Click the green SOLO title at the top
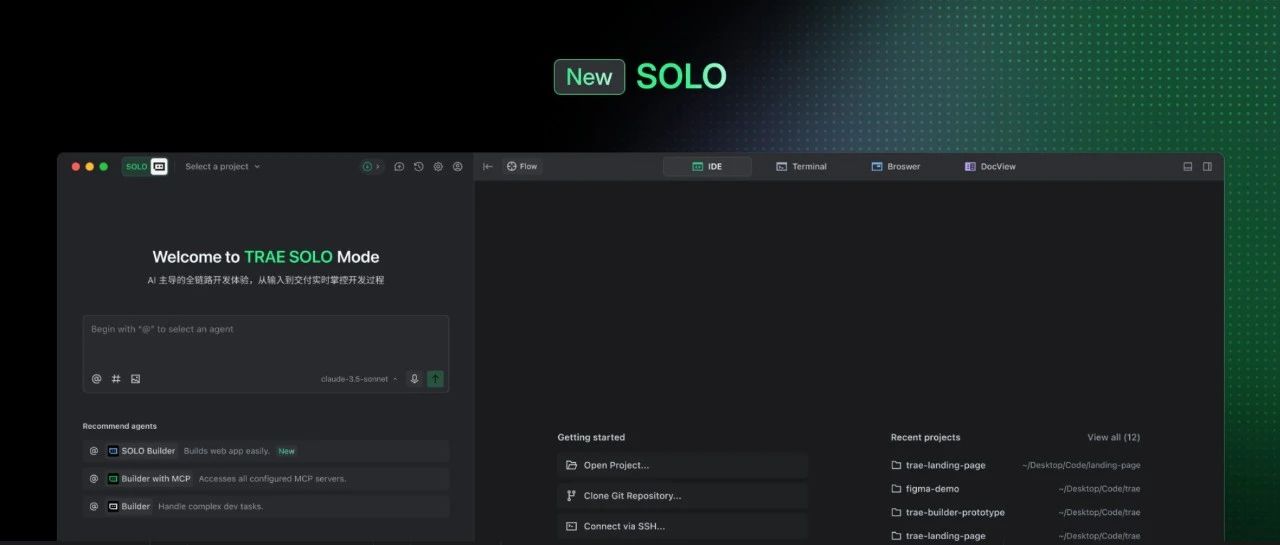The height and width of the screenshot is (545, 1280). (x=681, y=77)
